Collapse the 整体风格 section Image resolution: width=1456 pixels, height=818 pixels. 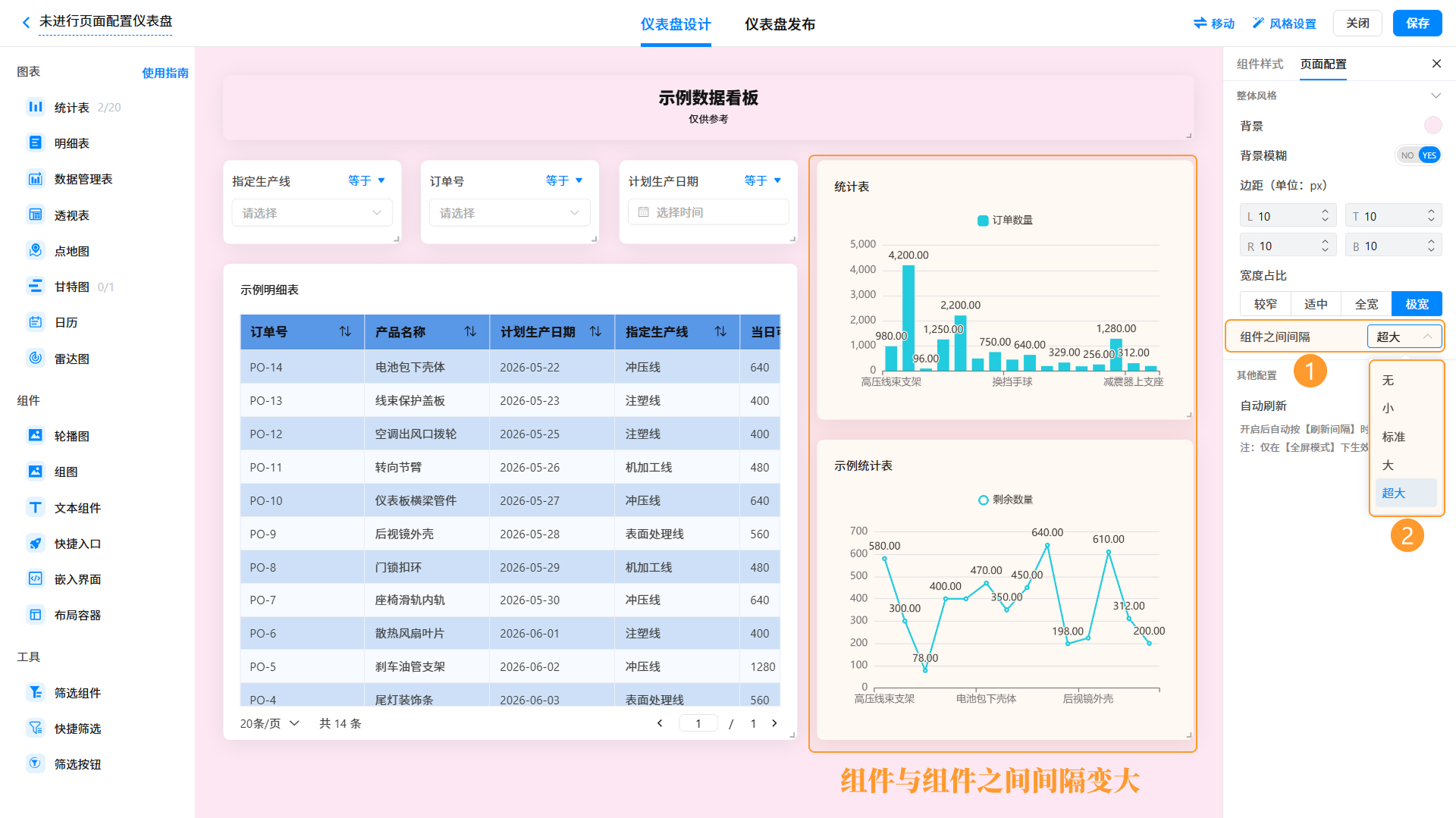coord(1436,96)
